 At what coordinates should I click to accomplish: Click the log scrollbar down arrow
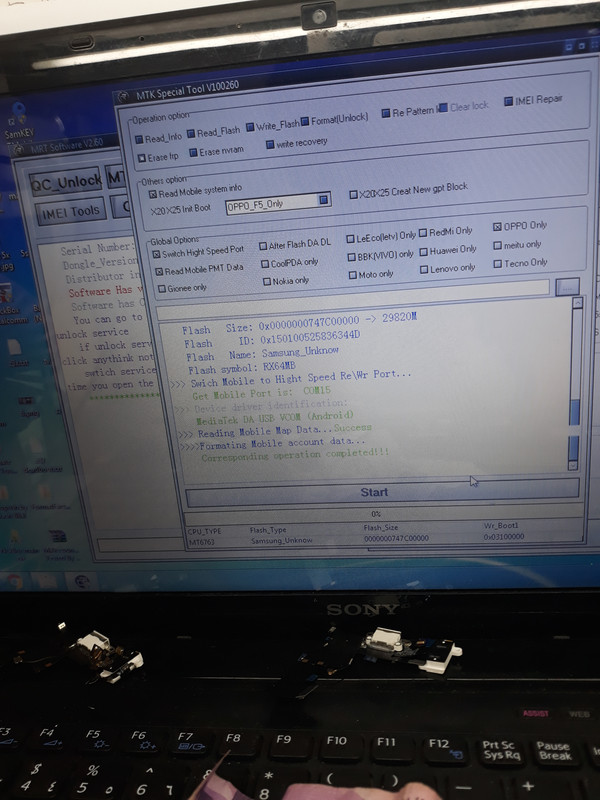click(x=573, y=465)
